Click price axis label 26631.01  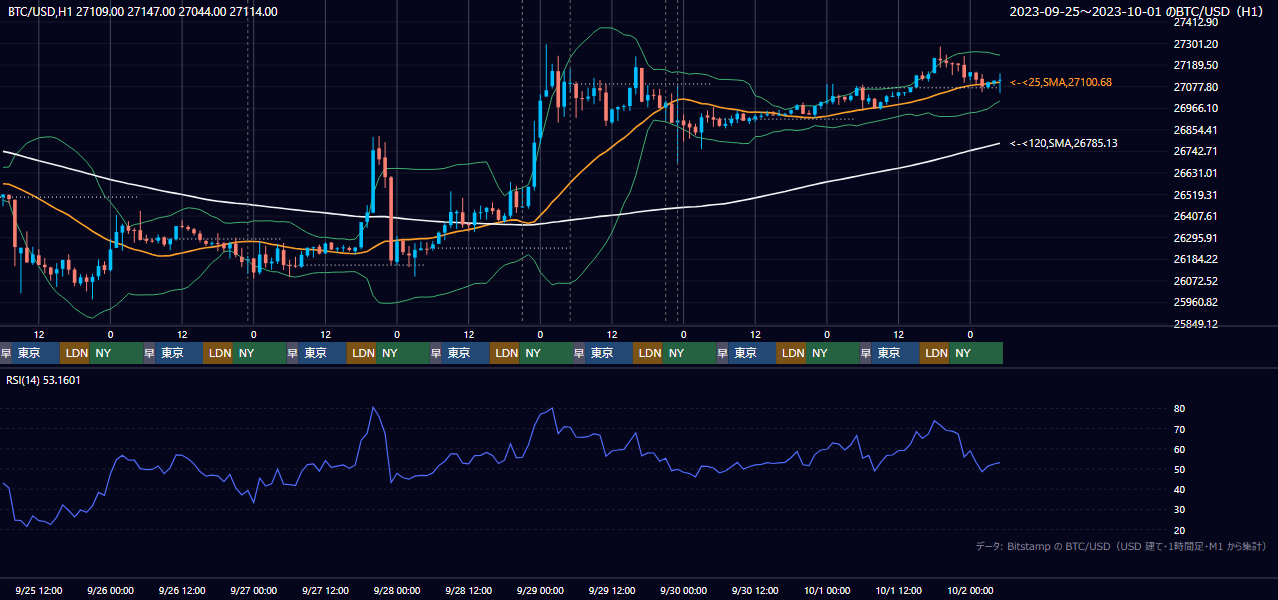1195,173
